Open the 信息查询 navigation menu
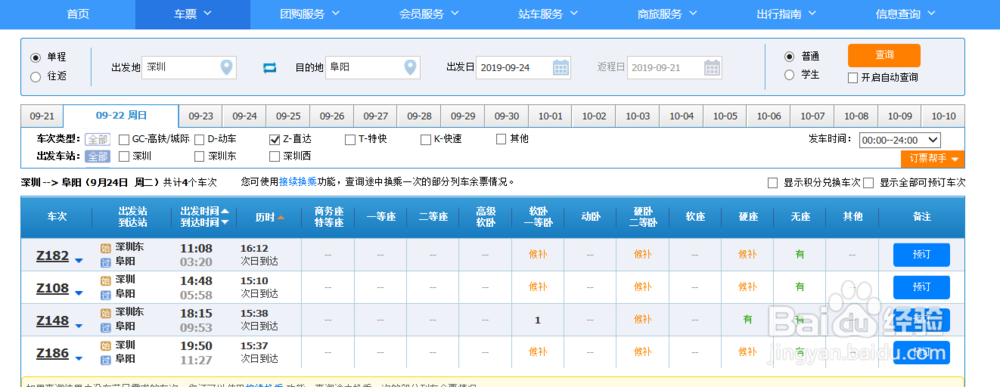1000x387 pixels. [x=906, y=14]
